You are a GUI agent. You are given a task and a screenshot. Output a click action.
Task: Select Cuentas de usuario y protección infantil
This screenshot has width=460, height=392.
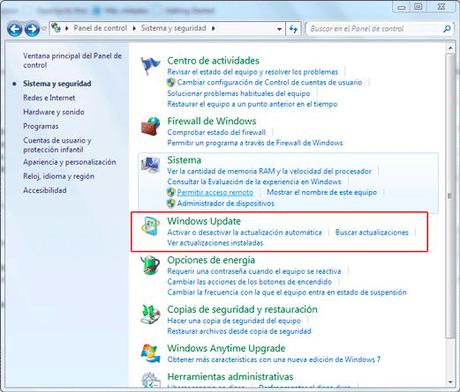tap(57, 145)
